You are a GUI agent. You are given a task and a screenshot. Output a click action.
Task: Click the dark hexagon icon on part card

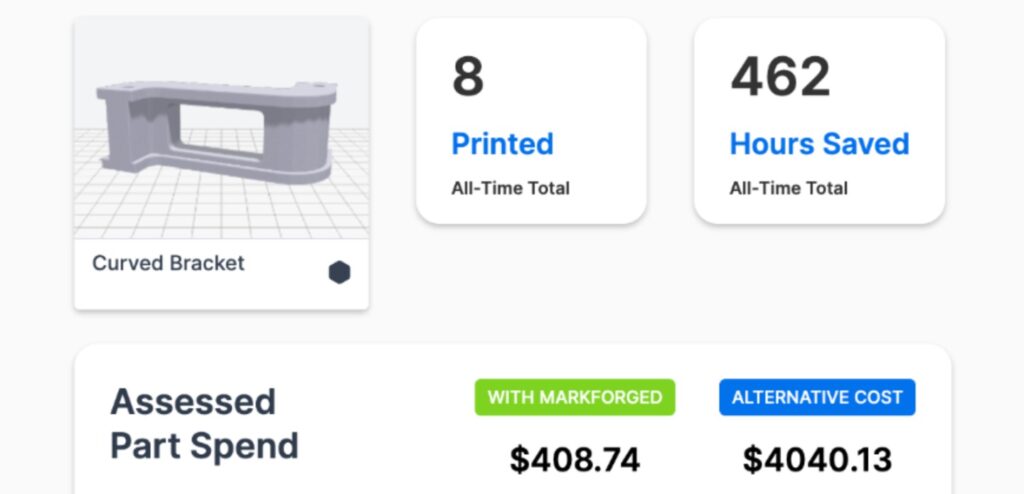(340, 273)
